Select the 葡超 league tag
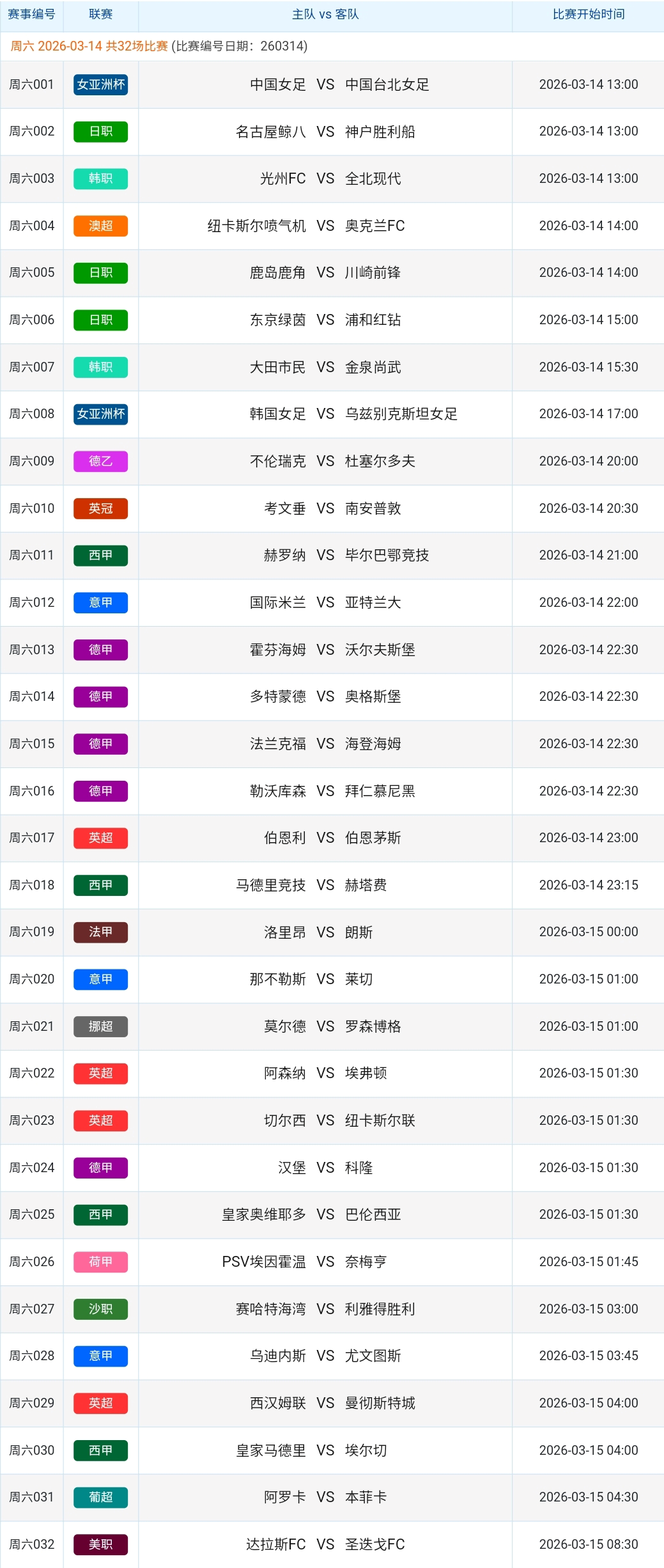Screen dimensions: 664x1568 100,1497
